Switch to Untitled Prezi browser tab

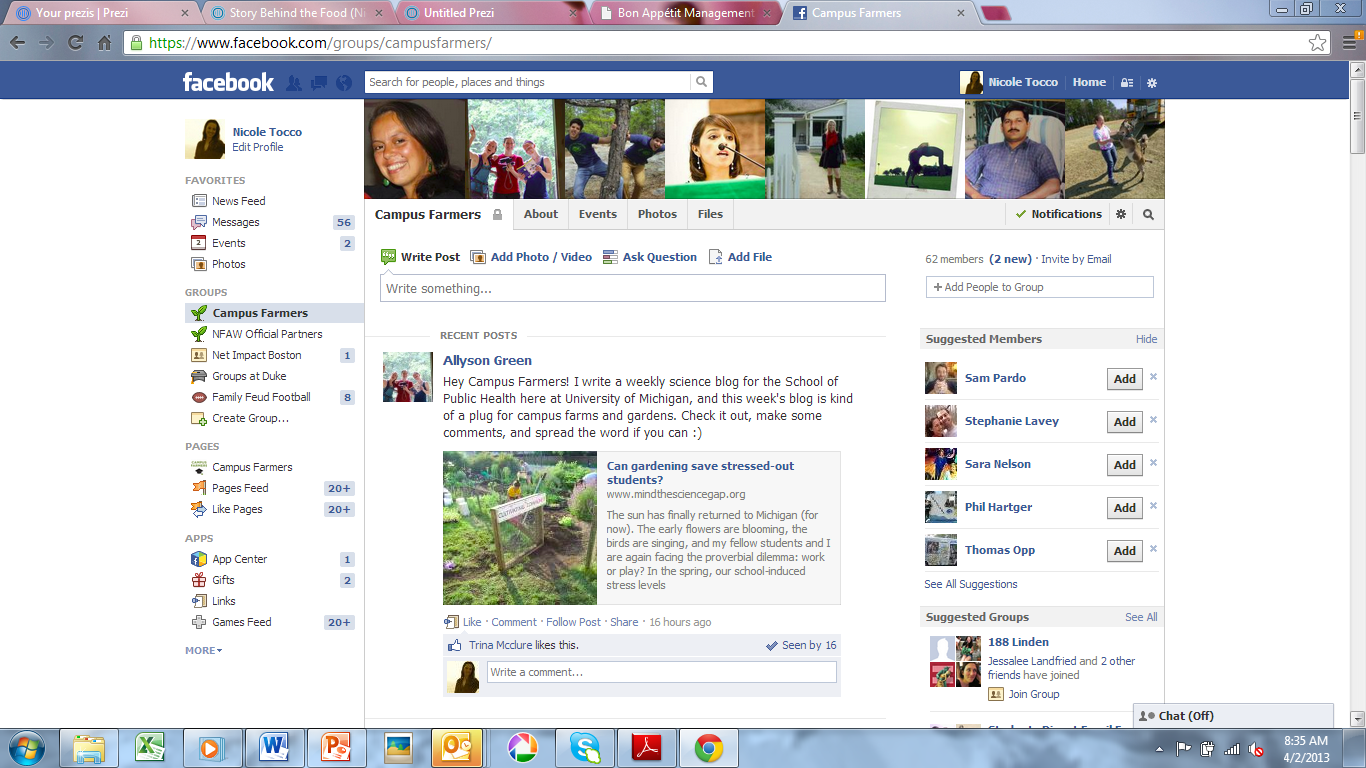click(488, 13)
